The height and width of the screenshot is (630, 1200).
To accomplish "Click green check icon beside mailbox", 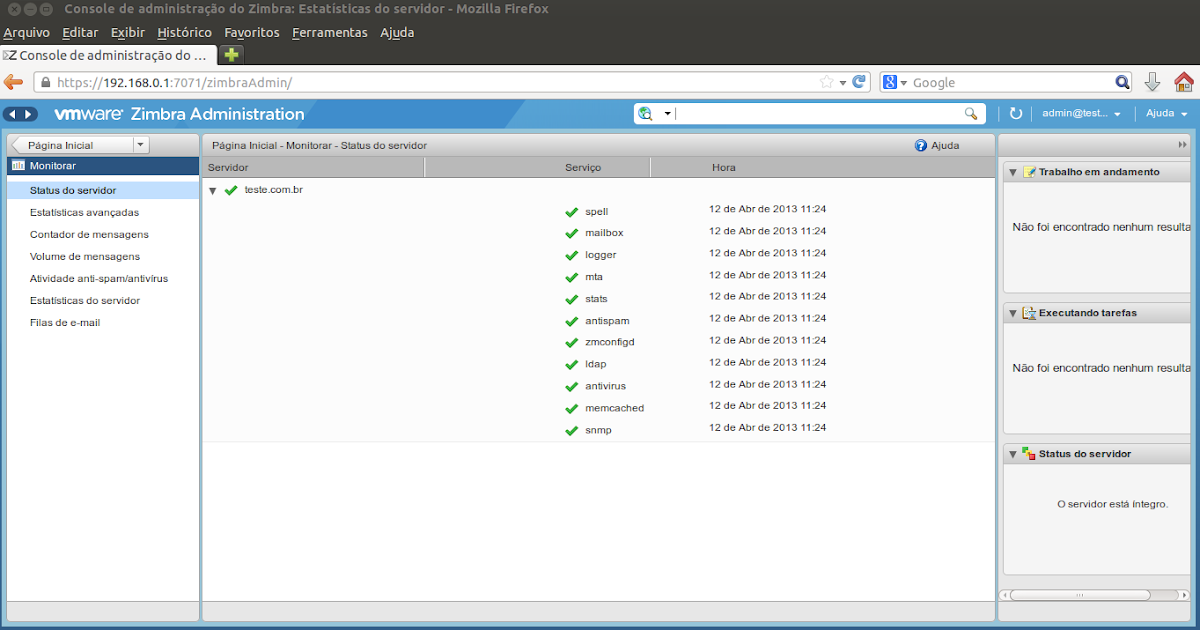I will pos(571,234).
